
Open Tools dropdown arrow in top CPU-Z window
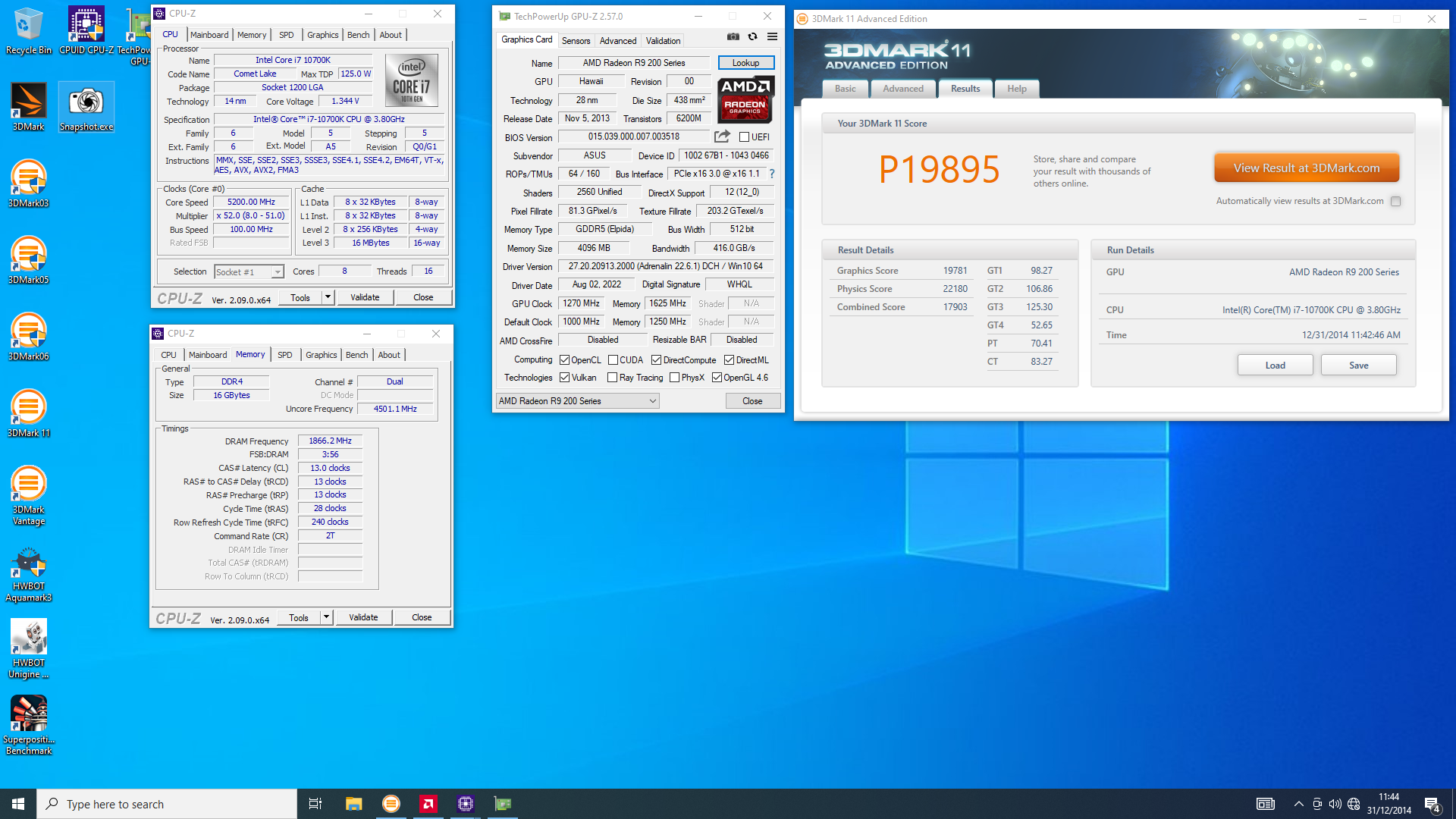pyautogui.click(x=328, y=297)
